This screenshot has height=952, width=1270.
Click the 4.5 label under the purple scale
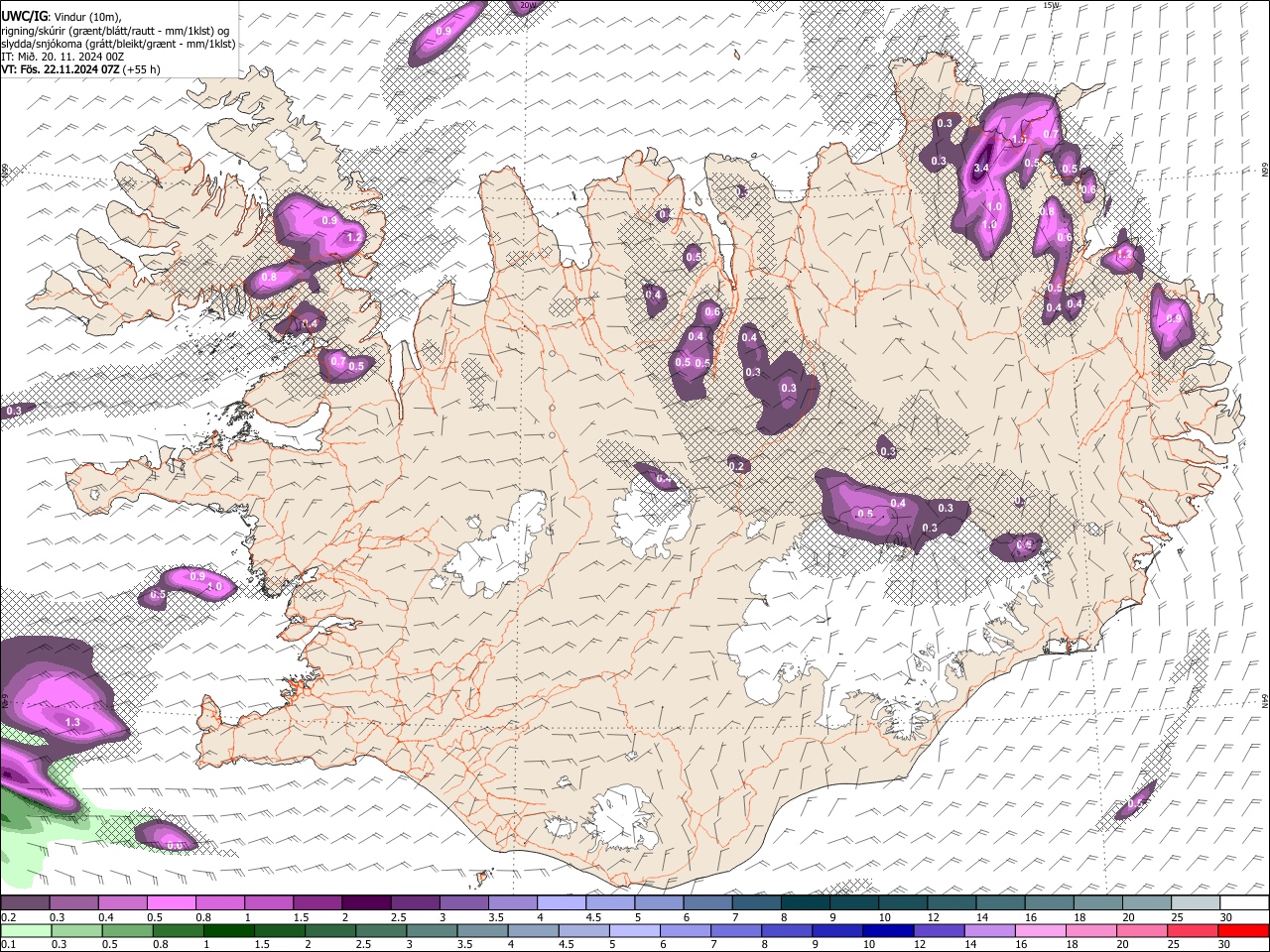pos(593,917)
